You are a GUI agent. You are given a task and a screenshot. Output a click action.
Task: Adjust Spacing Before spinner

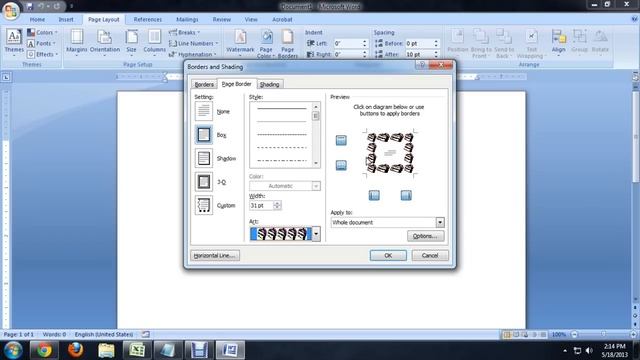click(436, 43)
